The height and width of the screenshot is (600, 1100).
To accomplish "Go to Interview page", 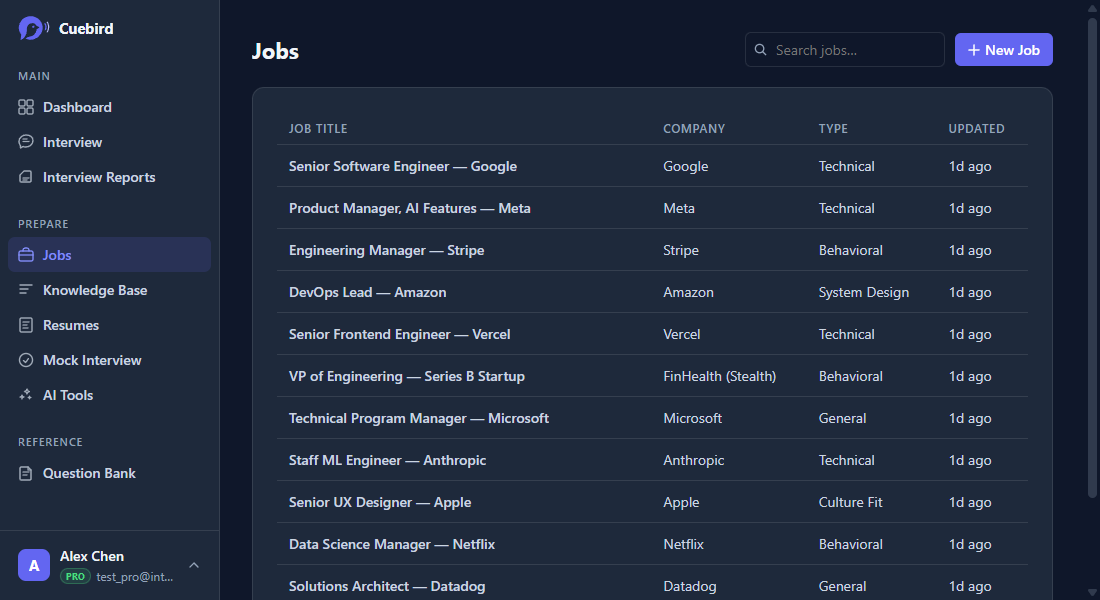I will [109, 142].
